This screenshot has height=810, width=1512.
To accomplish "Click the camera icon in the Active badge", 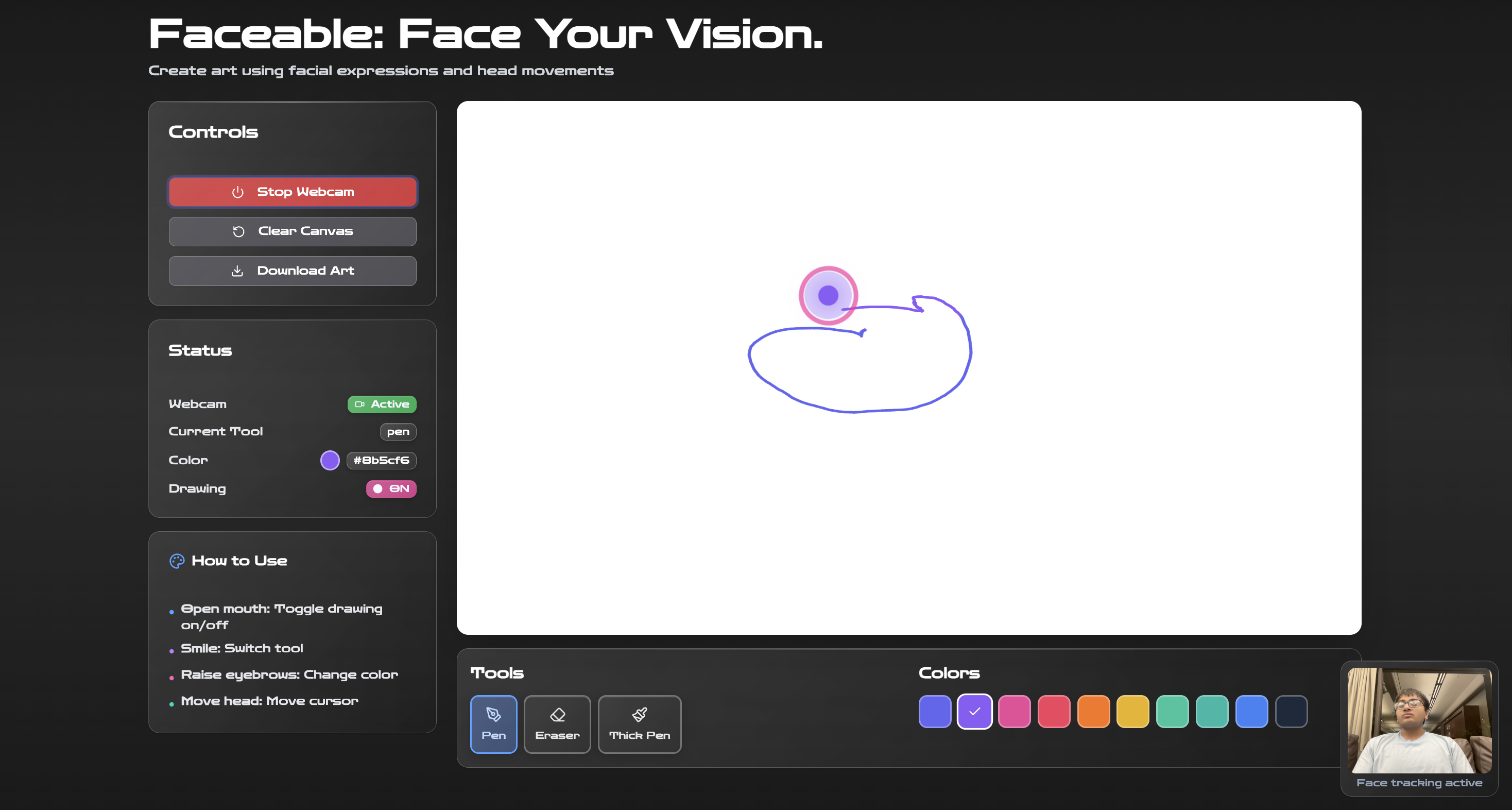I will [360, 404].
